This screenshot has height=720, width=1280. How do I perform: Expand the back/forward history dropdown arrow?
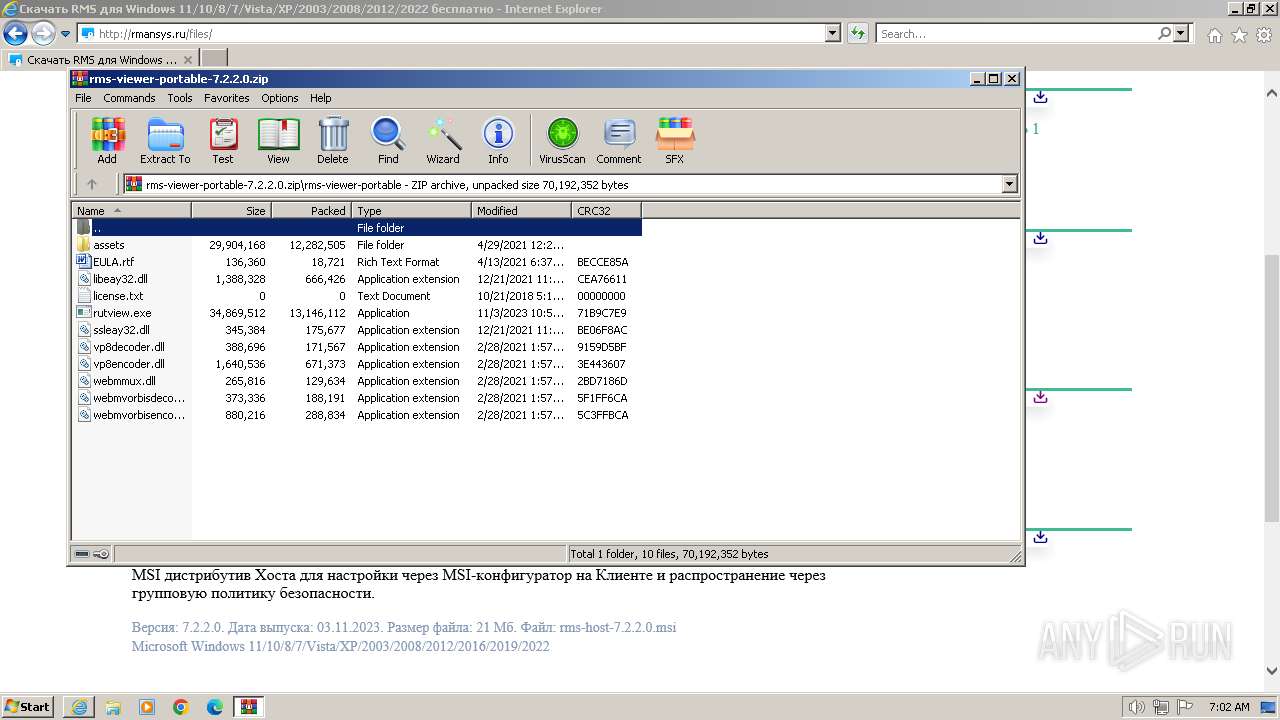[65, 34]
